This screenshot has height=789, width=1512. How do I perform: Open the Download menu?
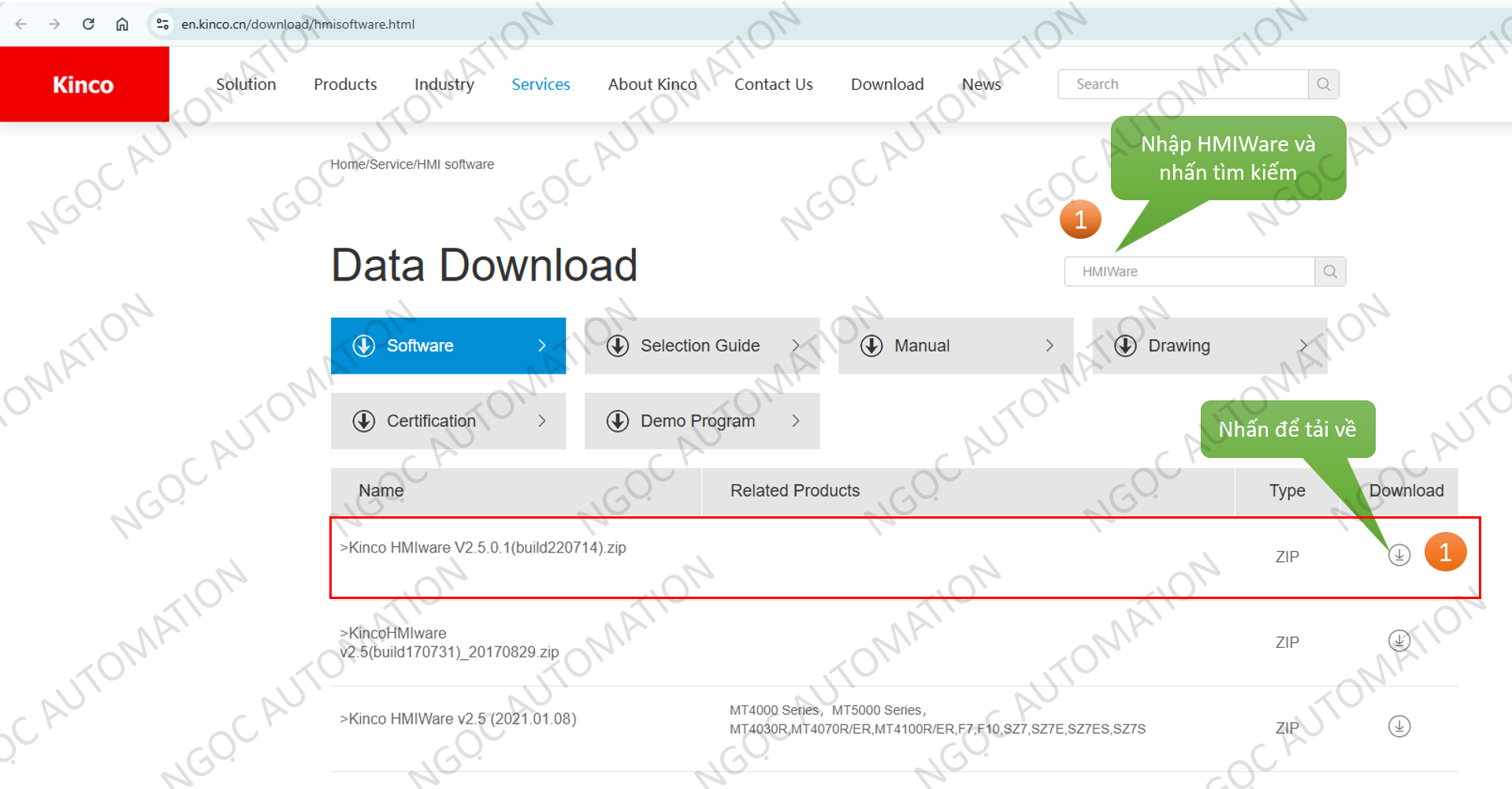point(887,84)
